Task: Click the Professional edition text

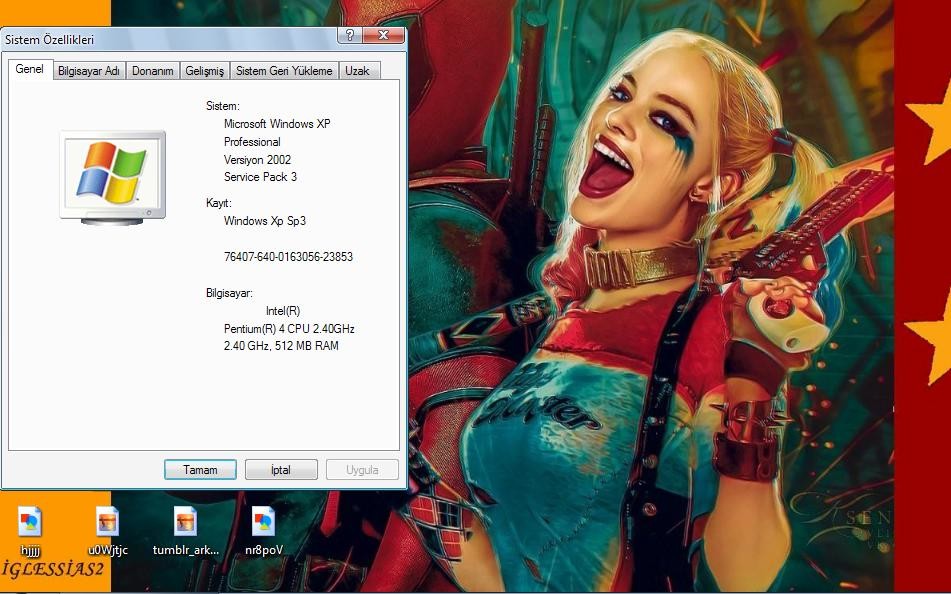Action: pos(252,142)
